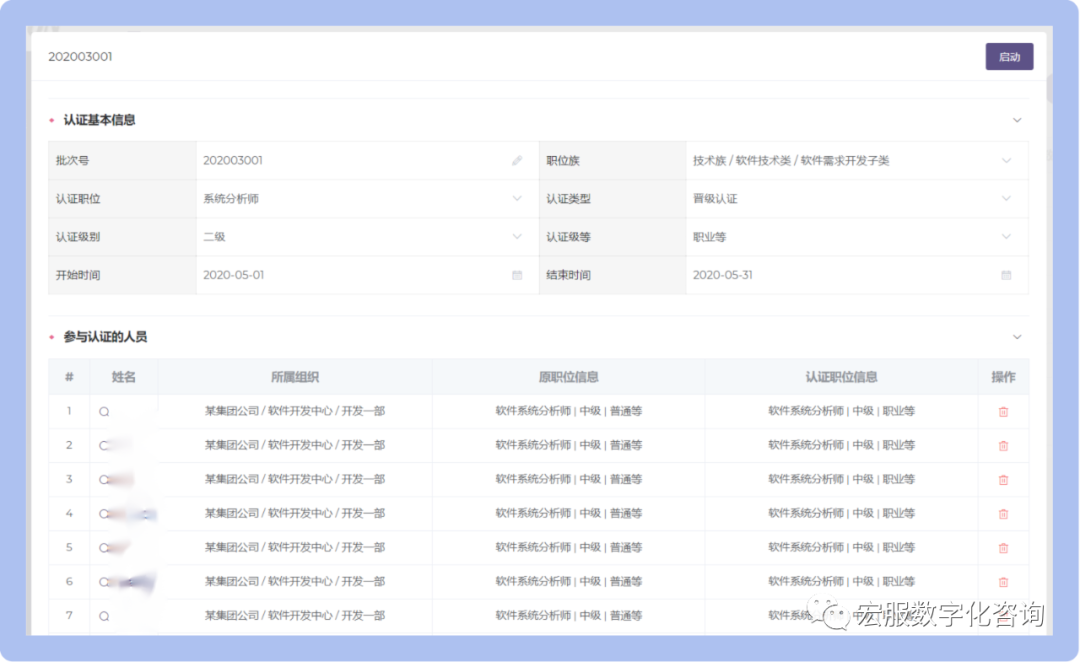1080x662 pixels.
Task: Open calendar icon for 结束时间
Action: coord(1006,275)
